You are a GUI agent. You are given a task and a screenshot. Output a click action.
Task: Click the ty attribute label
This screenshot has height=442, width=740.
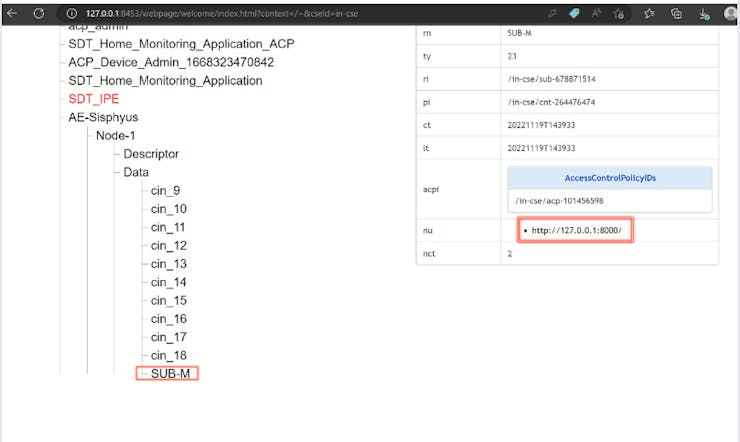coord(427,57)
